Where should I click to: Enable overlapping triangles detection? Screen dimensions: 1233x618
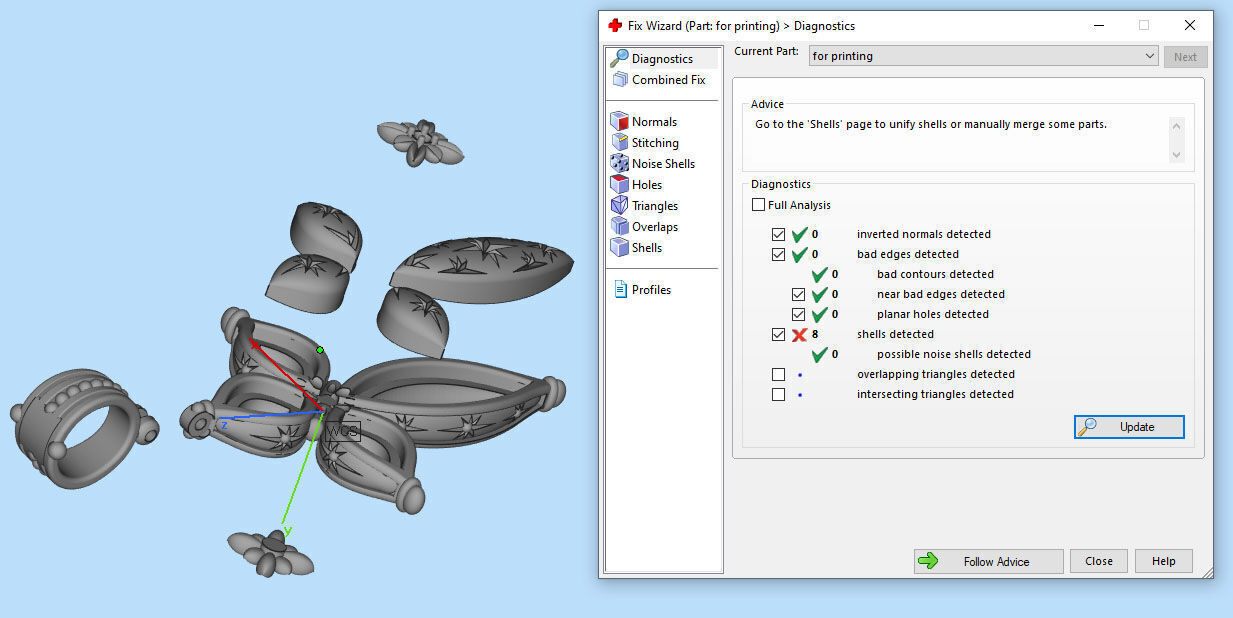click(x=779, y=374)
